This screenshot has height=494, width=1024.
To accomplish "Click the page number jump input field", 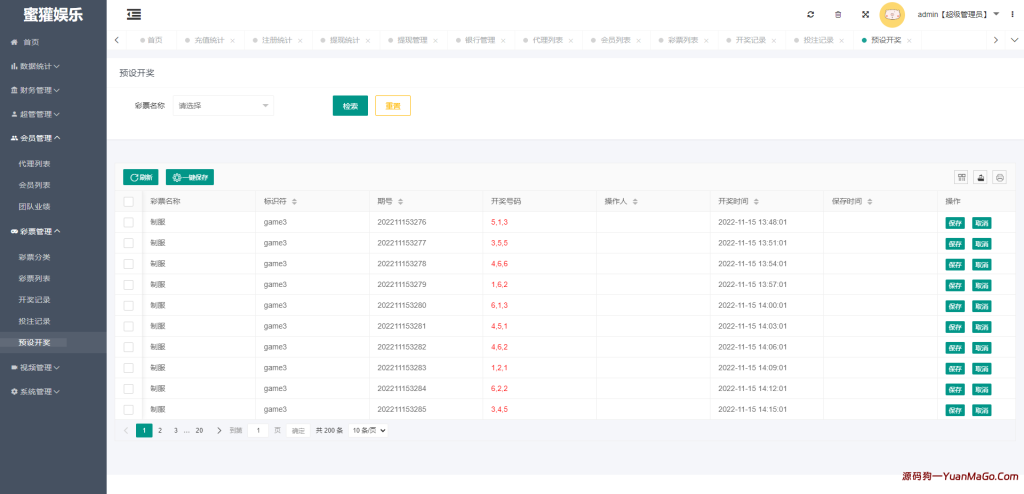I will (257, 430).
